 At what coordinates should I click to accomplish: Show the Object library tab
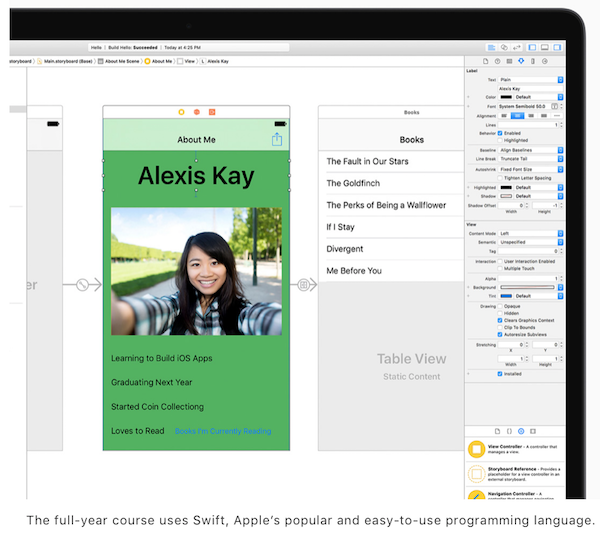(520, 430)
